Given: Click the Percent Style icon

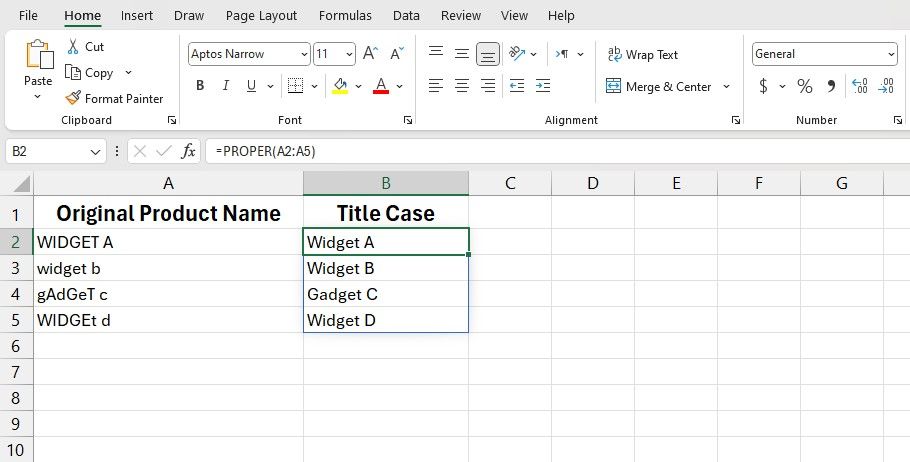Looking at the screenshot, I should coord(805,87).
